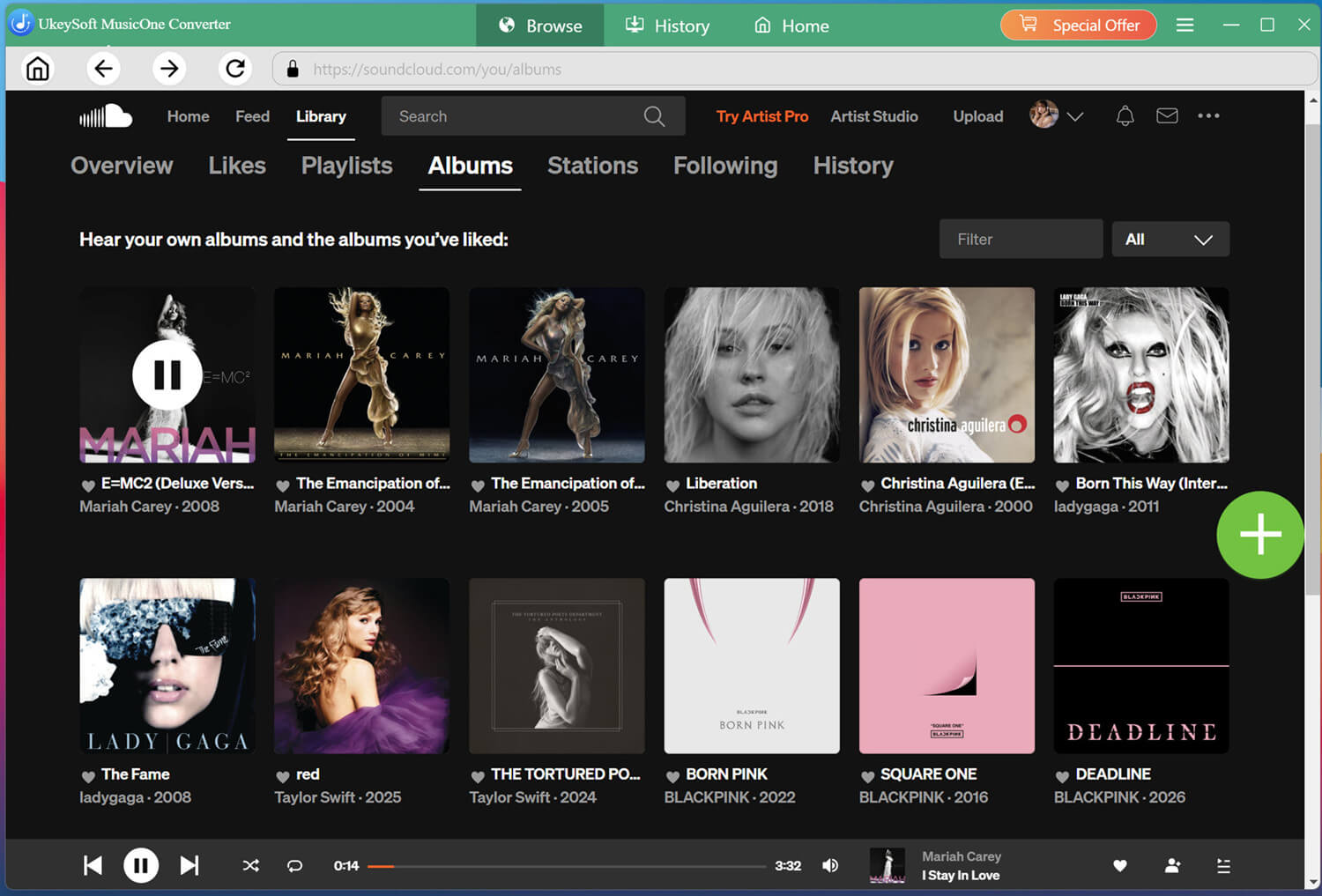This screenshot has height=896, width=1322.
Task: Go back with the left arrow button
Action: click(103, 69)
